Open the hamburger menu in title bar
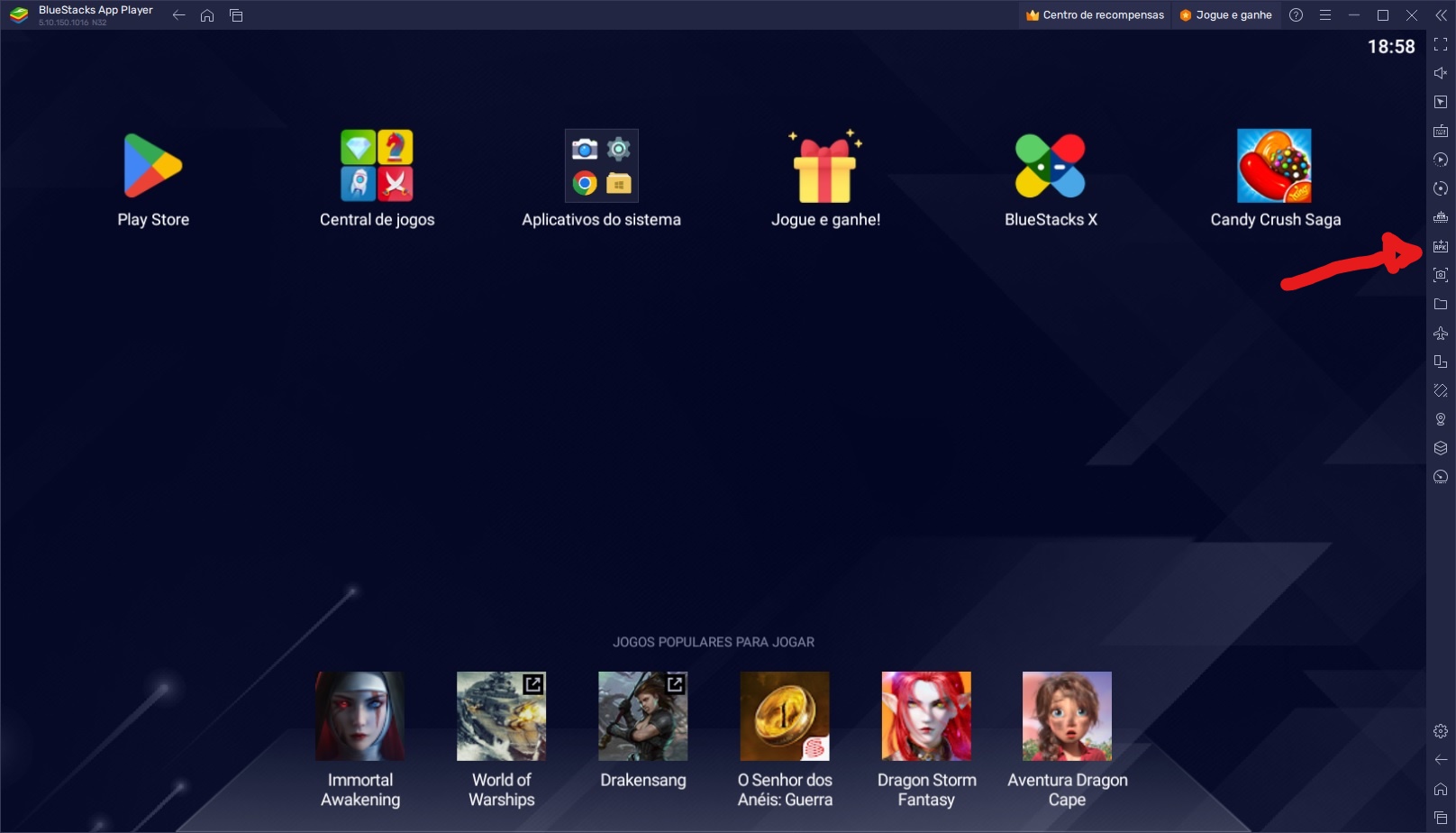The height and width of the screenshot is (833, 1456). 1324,15
